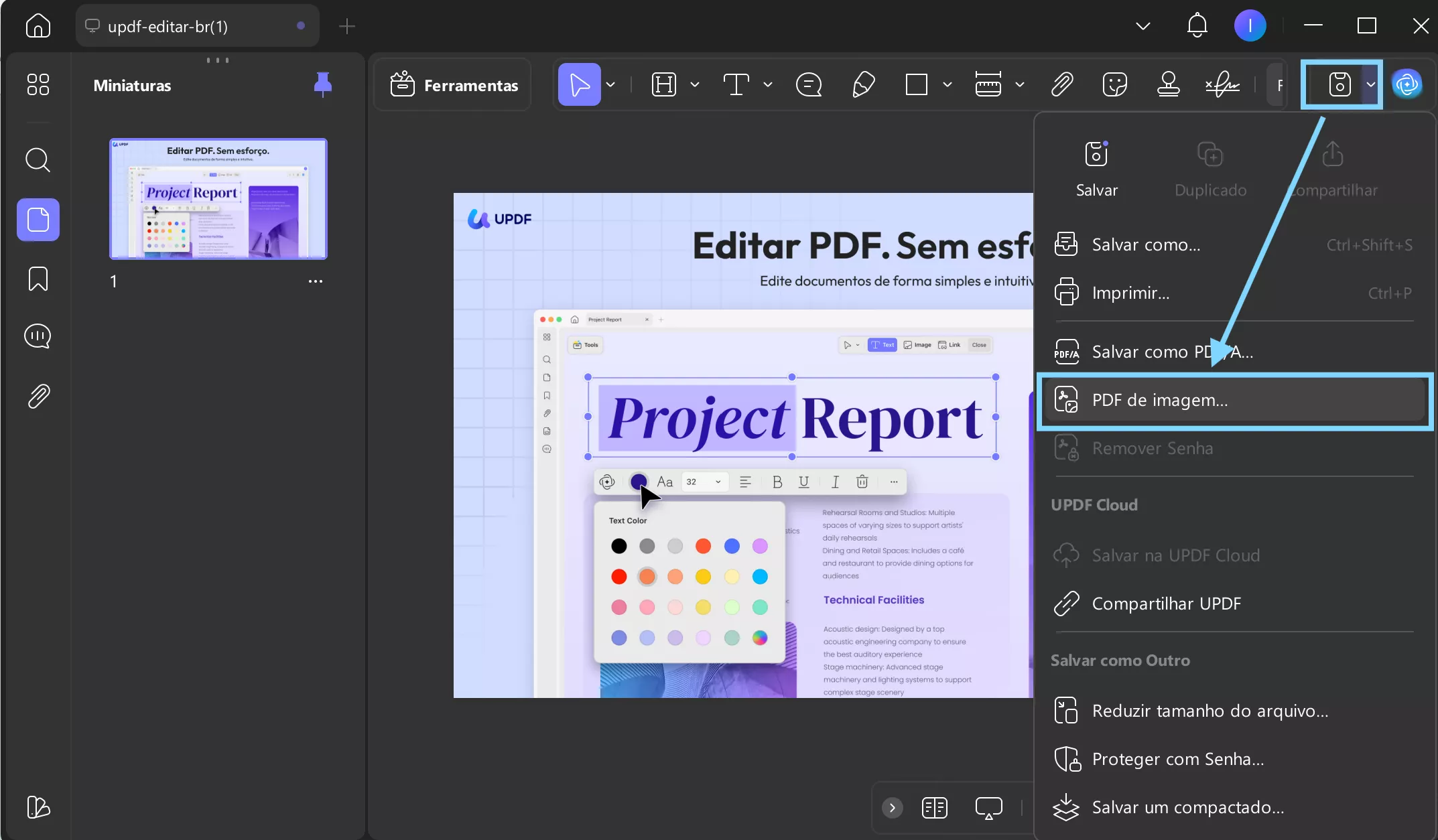Open the bookmarks panel
The image size is (1438, 840).
point(38,279)
